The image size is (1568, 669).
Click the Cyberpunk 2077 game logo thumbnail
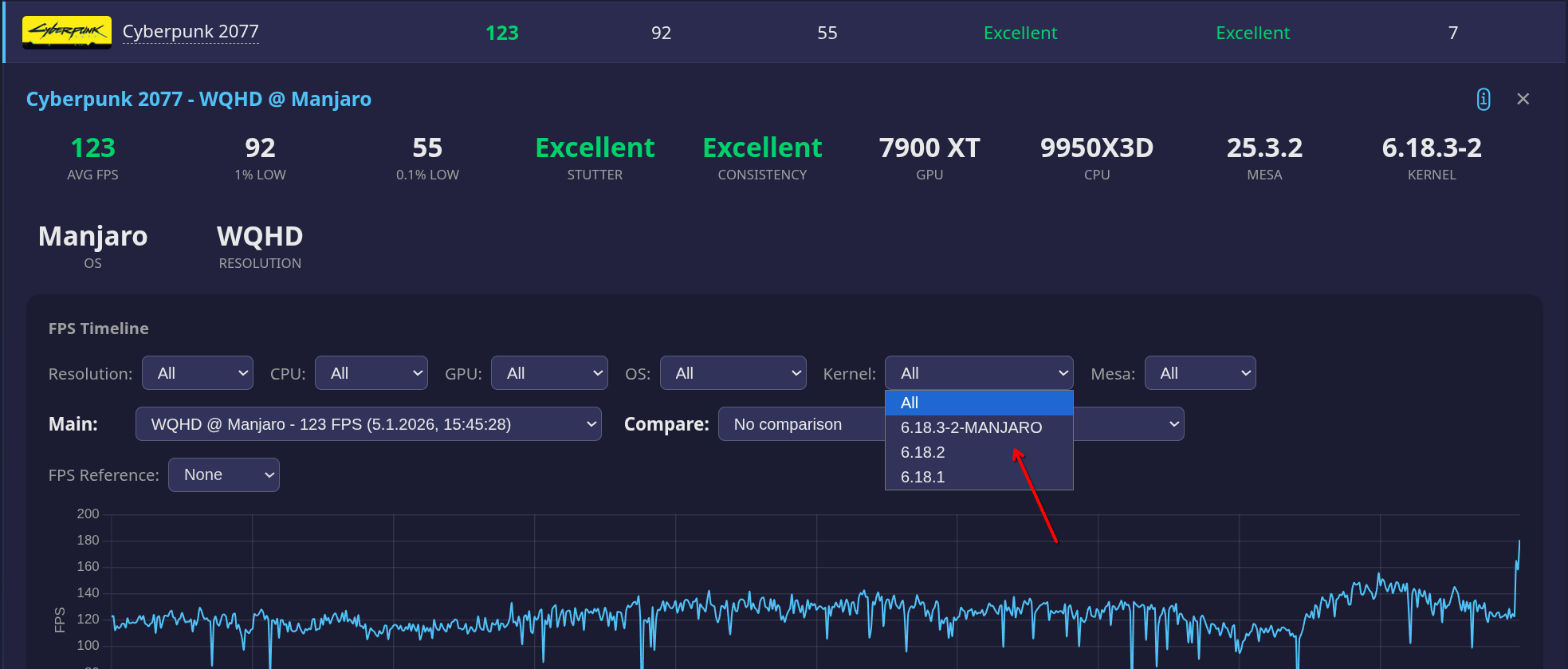[67, 33]
